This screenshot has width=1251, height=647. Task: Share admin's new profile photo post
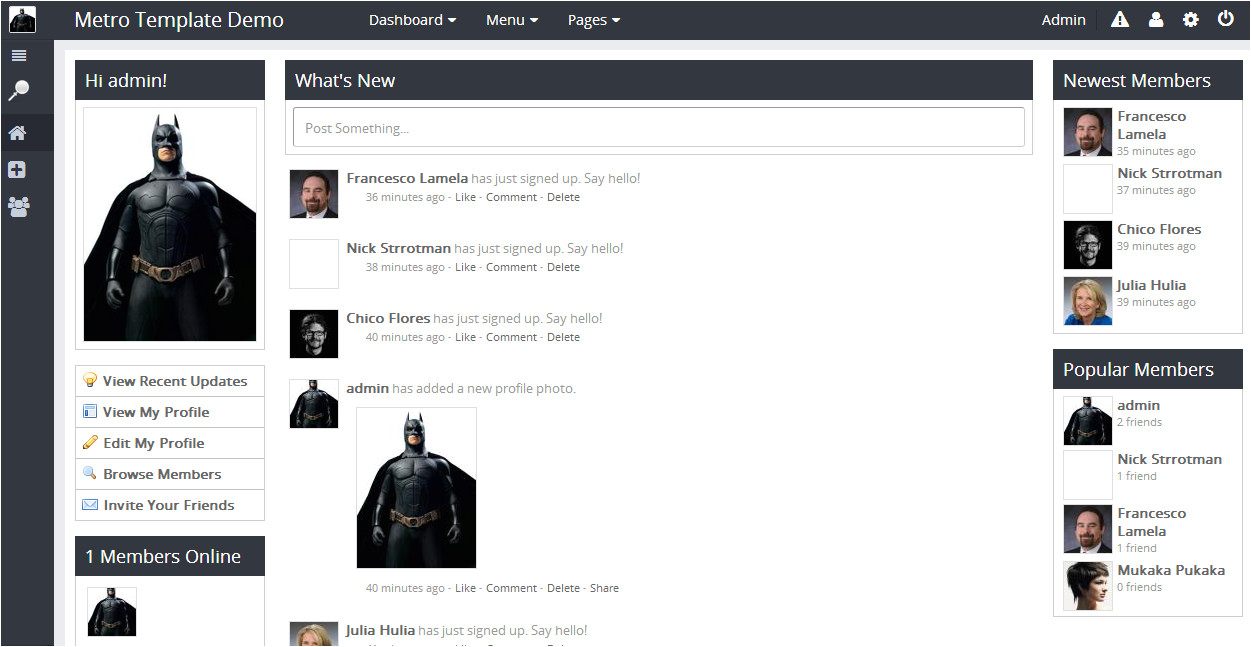point(604,588)
